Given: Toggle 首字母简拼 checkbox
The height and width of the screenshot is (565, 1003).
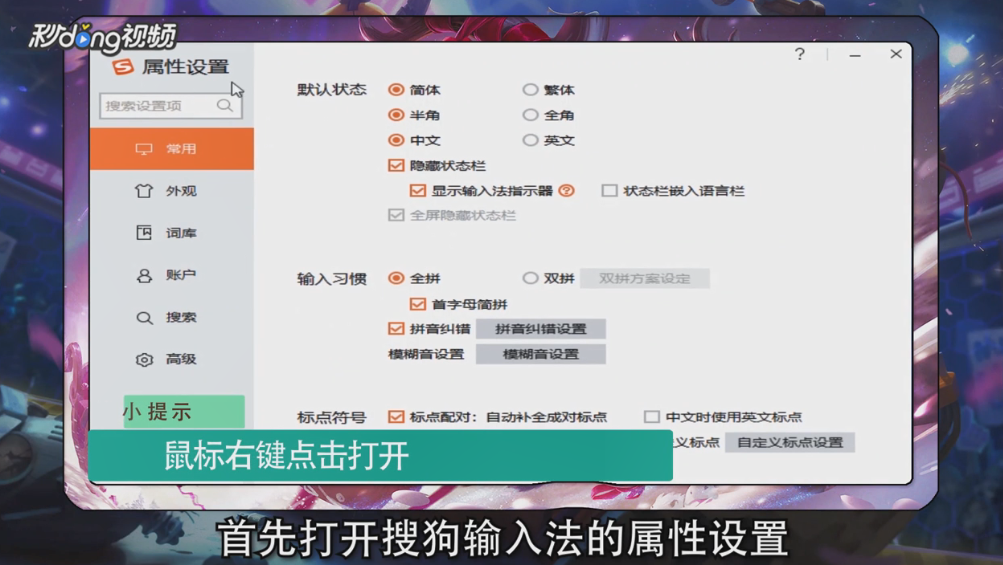Looking at the screenshot, I should click(x=418, y=304).
